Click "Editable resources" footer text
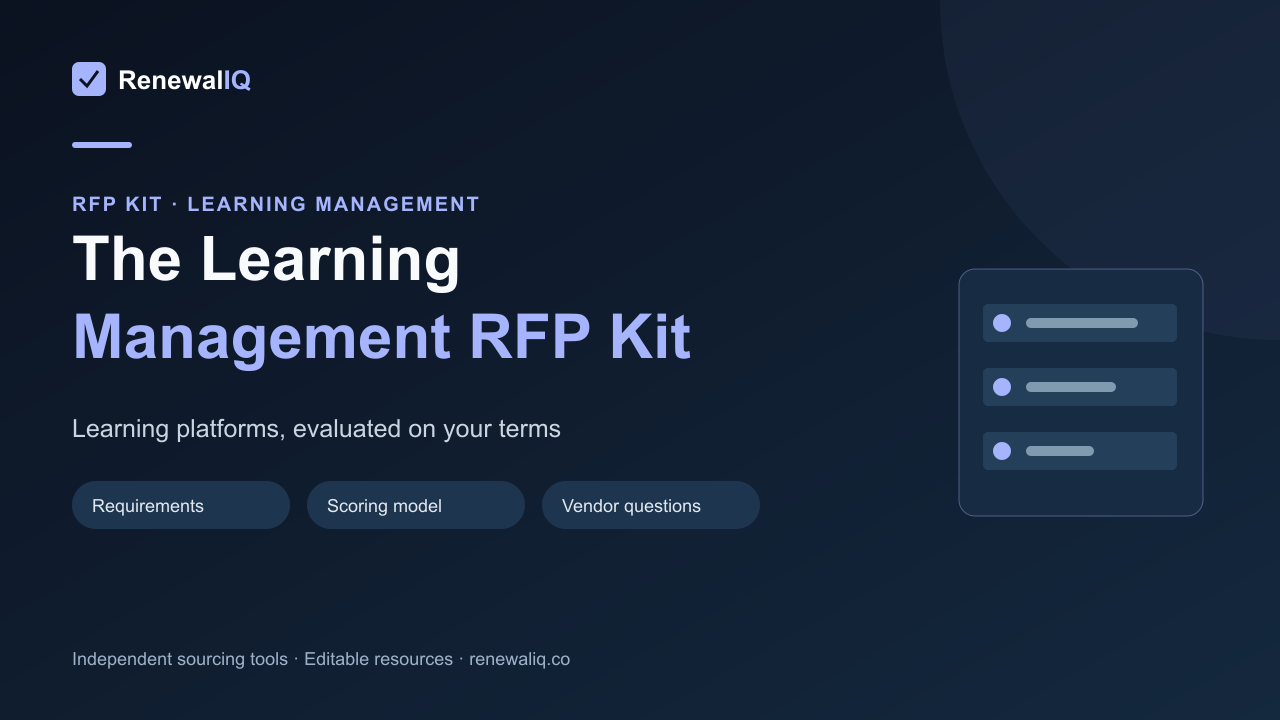 click(378, 659)
